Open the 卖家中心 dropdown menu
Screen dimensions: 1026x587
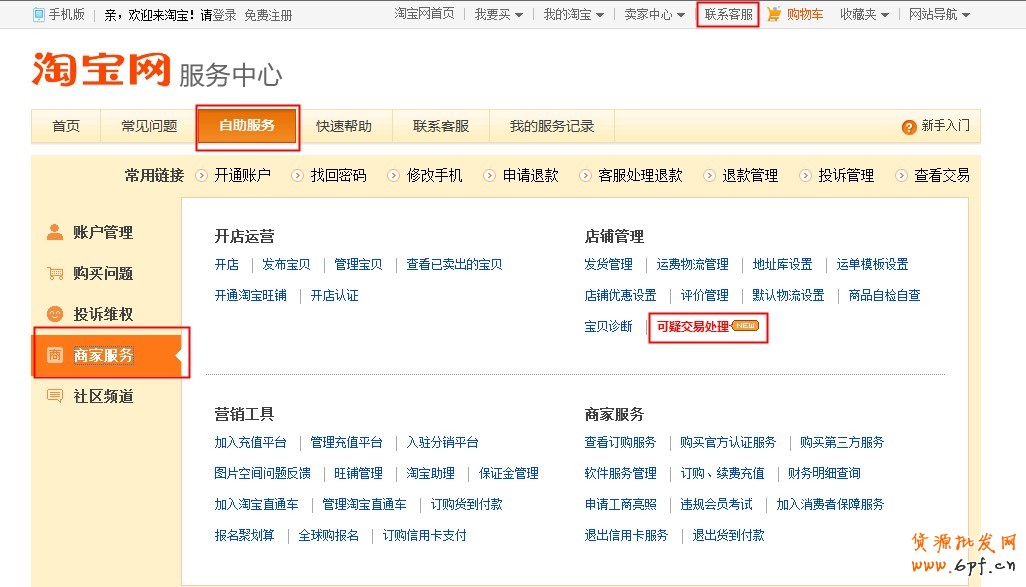655,14
